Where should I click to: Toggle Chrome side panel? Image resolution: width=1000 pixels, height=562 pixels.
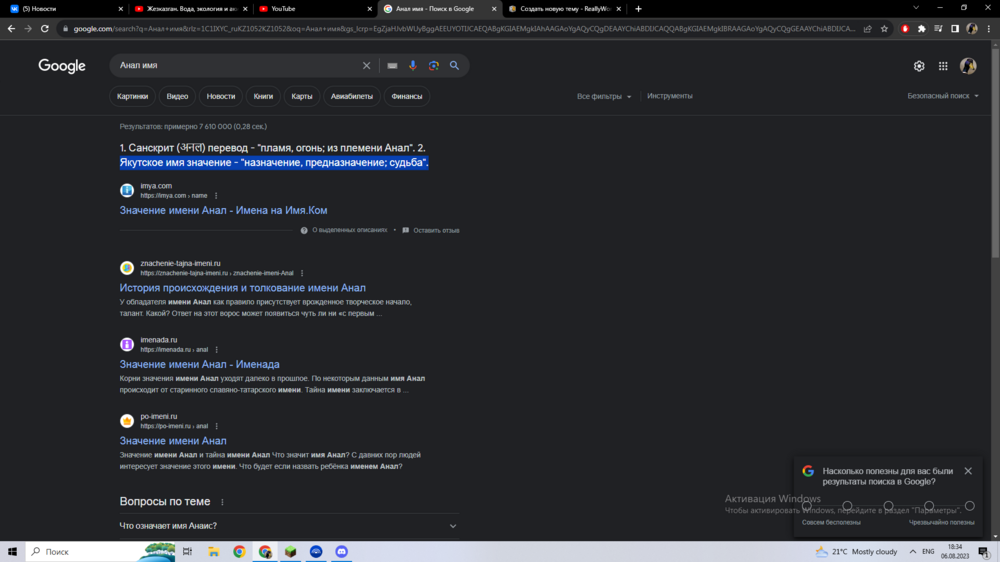tap(955, 29)
